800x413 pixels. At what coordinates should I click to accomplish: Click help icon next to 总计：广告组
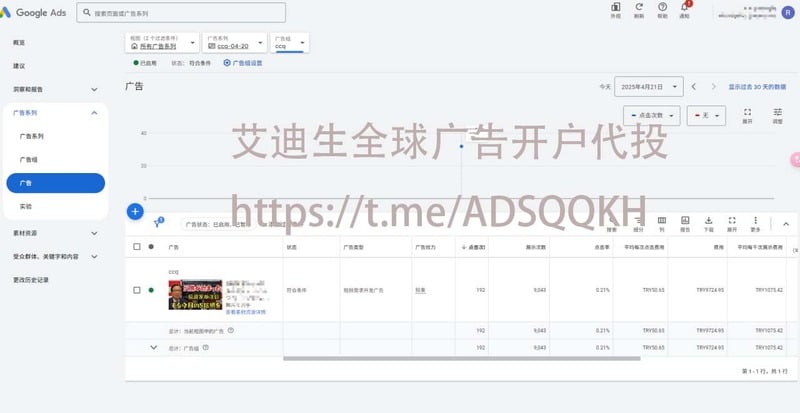[x=206, y=348]
